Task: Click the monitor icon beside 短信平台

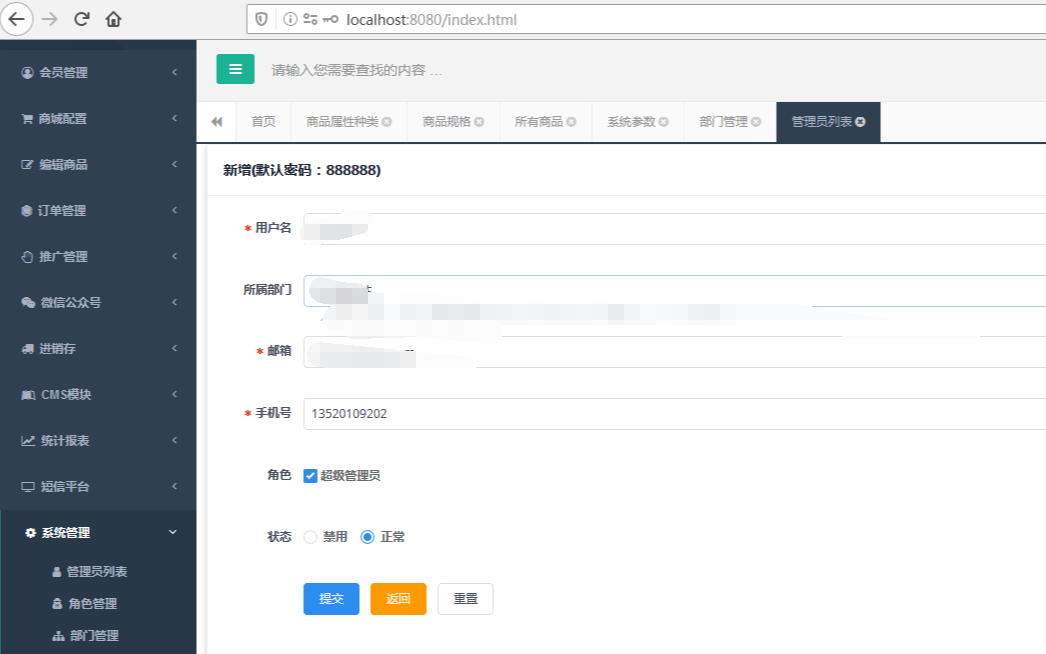Action: [27, 486]
